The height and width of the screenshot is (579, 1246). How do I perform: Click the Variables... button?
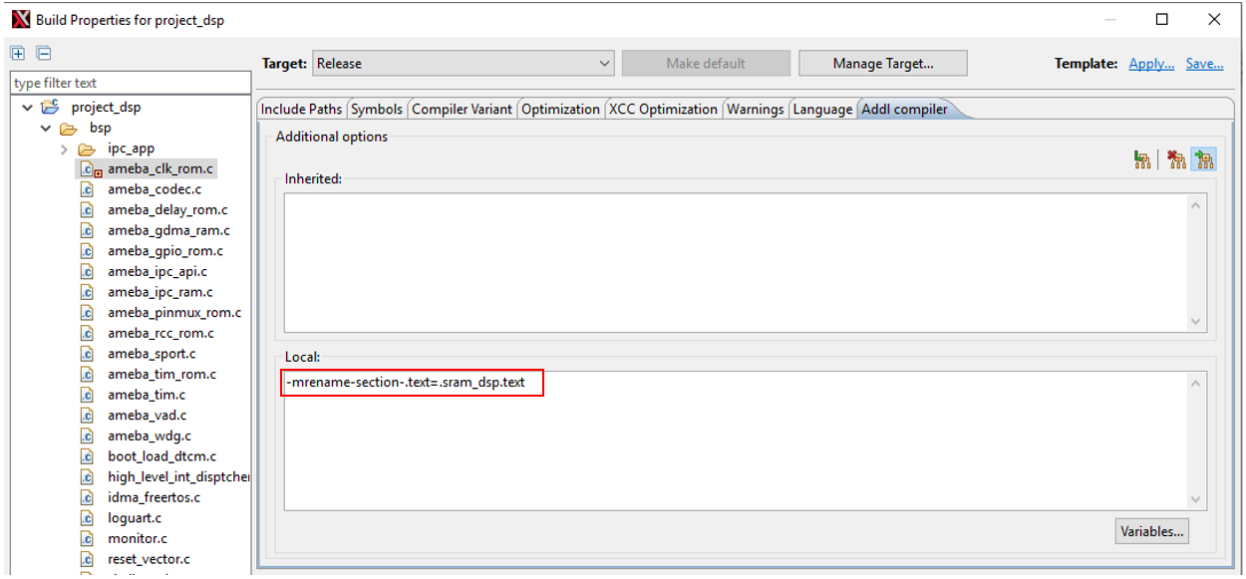click(x=1151, y=532)
